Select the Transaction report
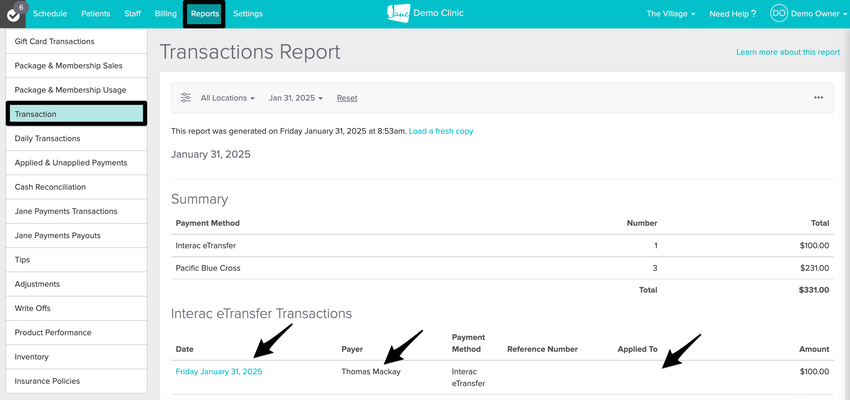Screen dimensions: 850x400 pyautogui.click(x=76, y=114)
